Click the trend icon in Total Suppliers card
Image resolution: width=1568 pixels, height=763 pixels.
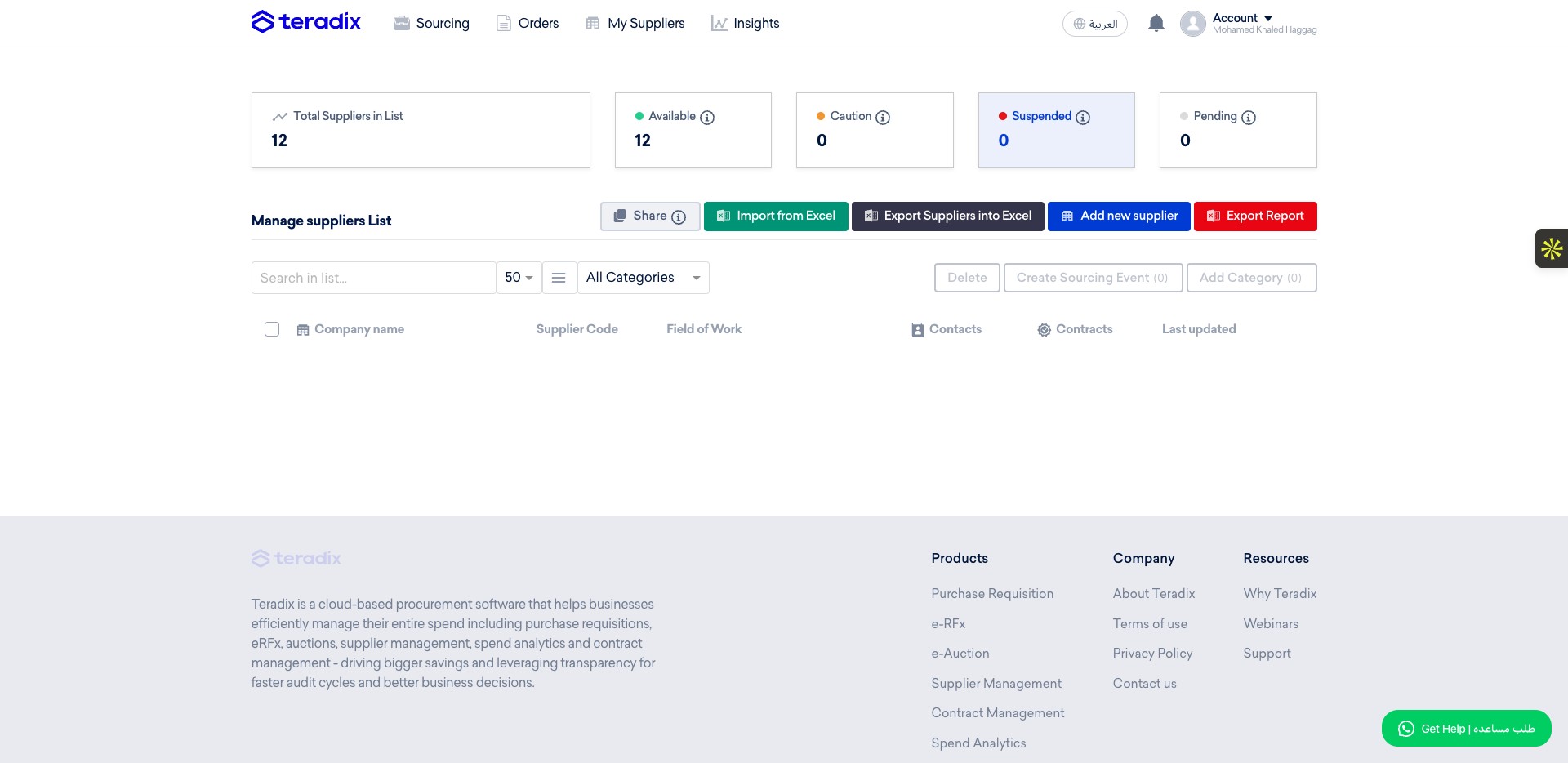click(280, 117)
